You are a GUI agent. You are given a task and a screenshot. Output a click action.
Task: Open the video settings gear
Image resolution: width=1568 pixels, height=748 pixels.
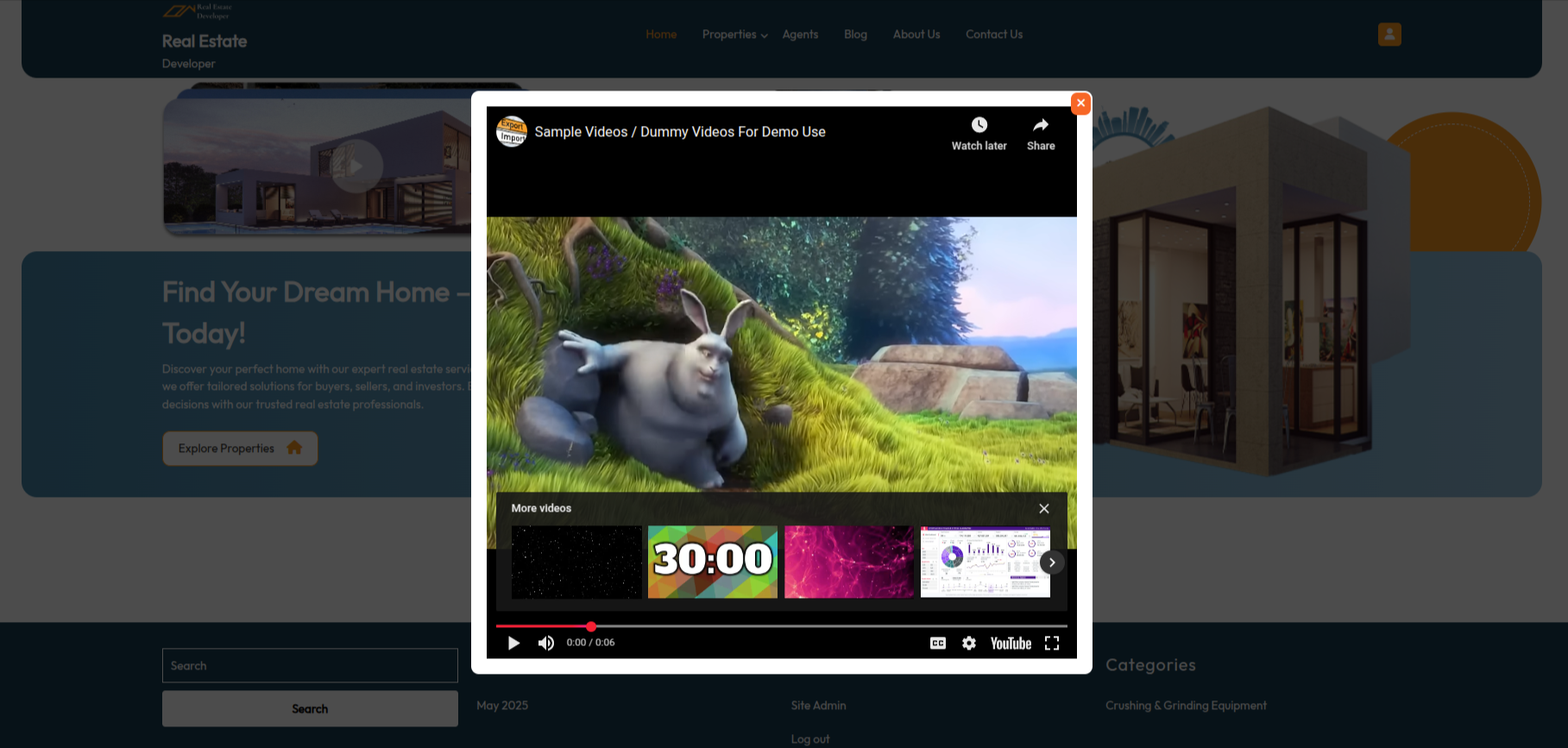point(969,643)
